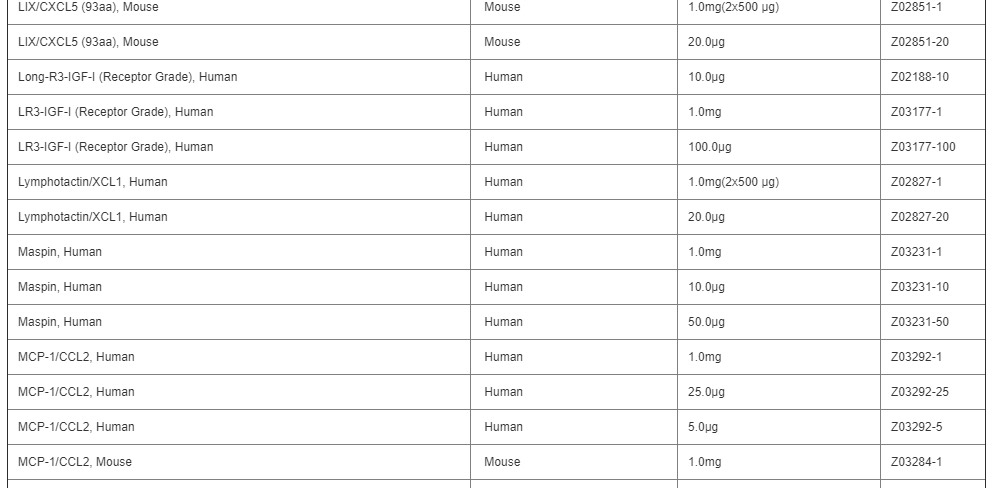The width and height of the screenshot is (993, 488).
Task: Open catalog number Z03177-100
Action: click(923, 147)
